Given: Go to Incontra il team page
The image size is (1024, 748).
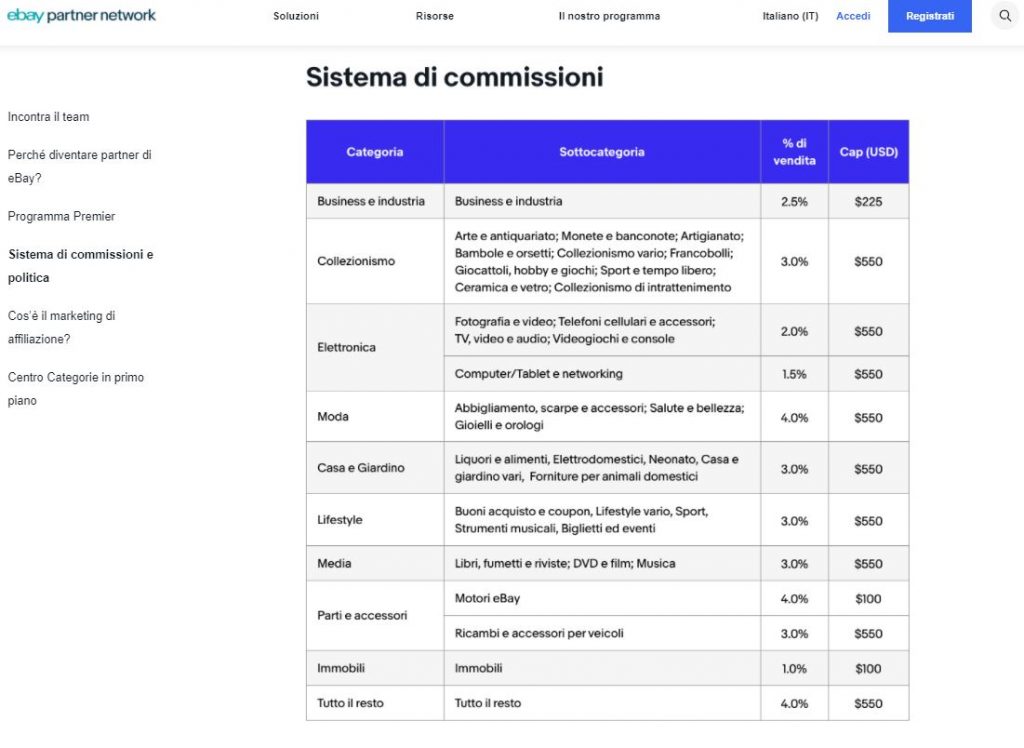Looking at the screenshot, I should [x=48, y=117].
